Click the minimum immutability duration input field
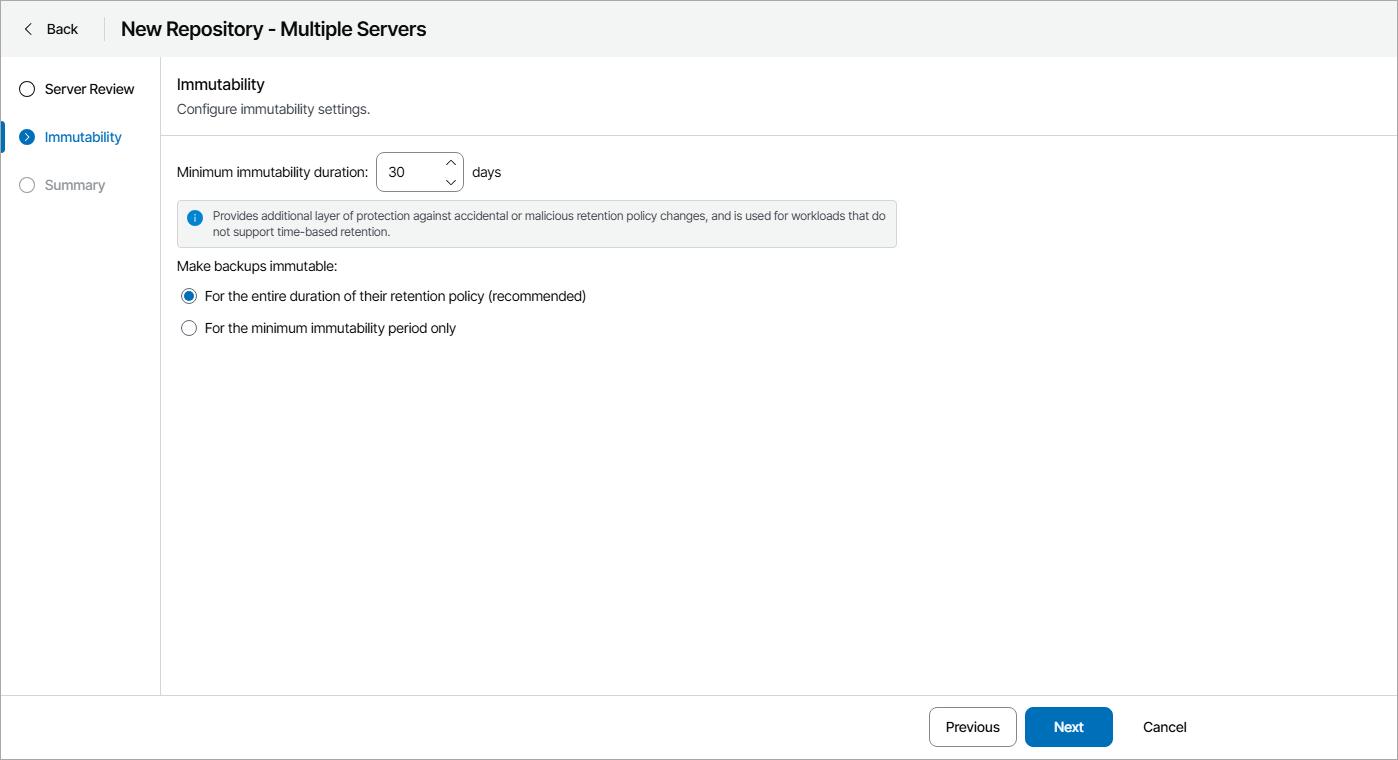This screenshot has width=1398, height=760. pos(410,171)
